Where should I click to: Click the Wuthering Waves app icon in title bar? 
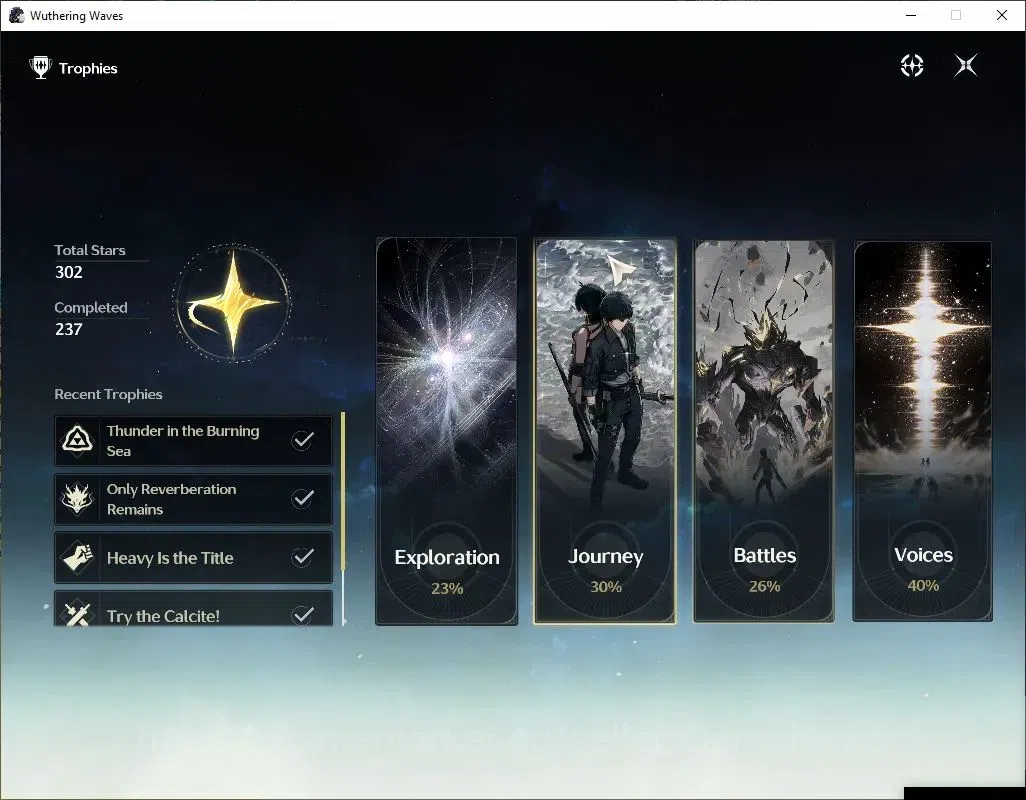click(x=16, y=15)
